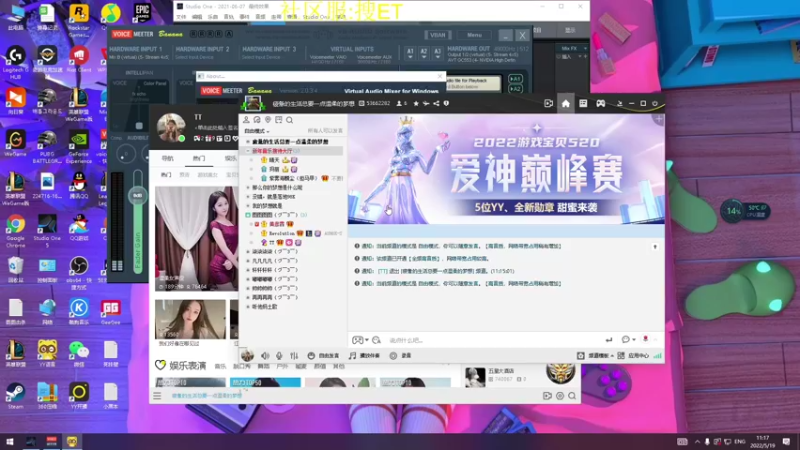
Task: Collapse the green-boxed current channel in tree
Action: click(248, 215)
